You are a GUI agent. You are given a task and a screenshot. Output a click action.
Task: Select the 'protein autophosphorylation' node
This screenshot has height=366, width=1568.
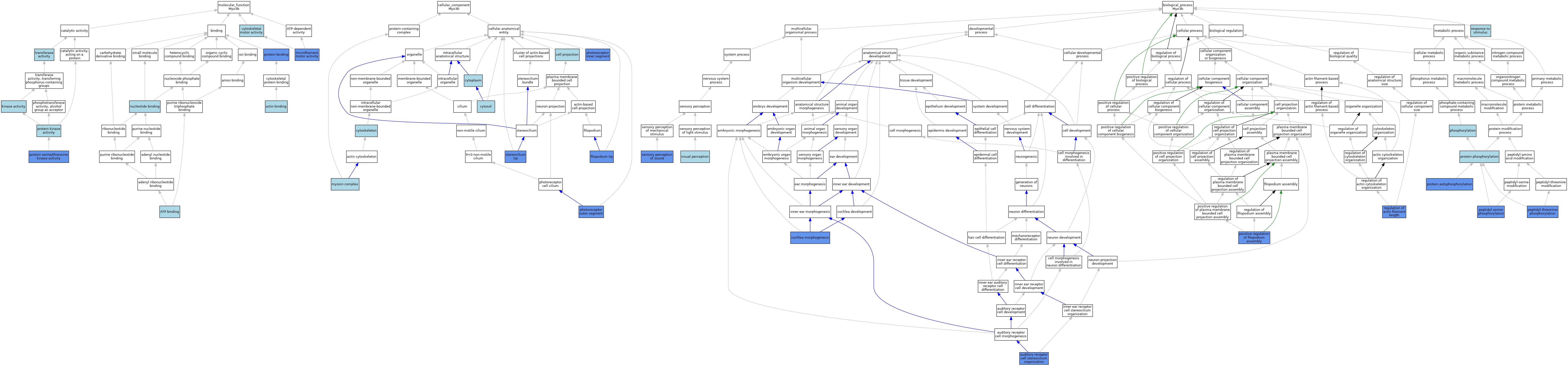click(1449, 184)
